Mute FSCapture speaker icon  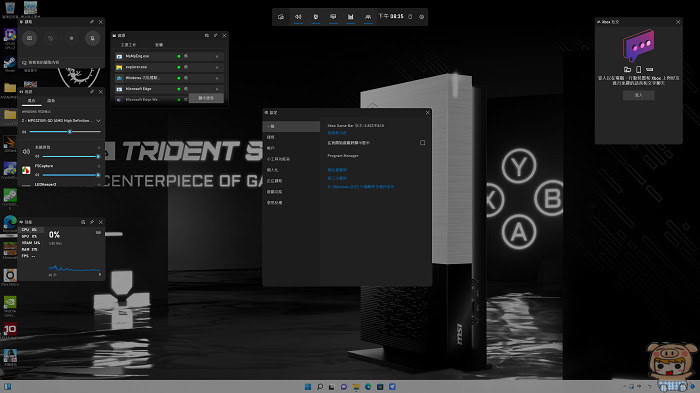pos(38,175)
